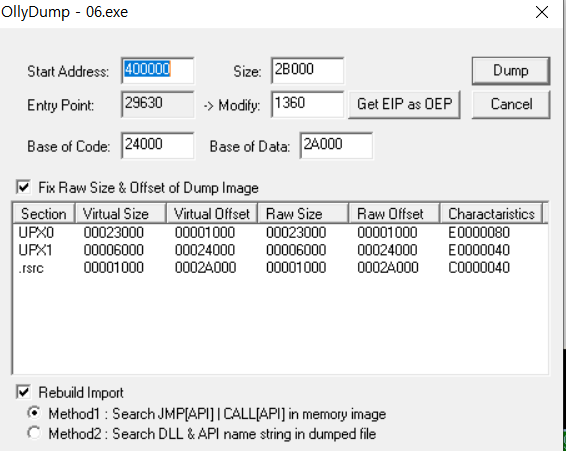Click .rsrc virtual offset 0002A000
Viewport: 566px width, 451px height.
point(205,268)
